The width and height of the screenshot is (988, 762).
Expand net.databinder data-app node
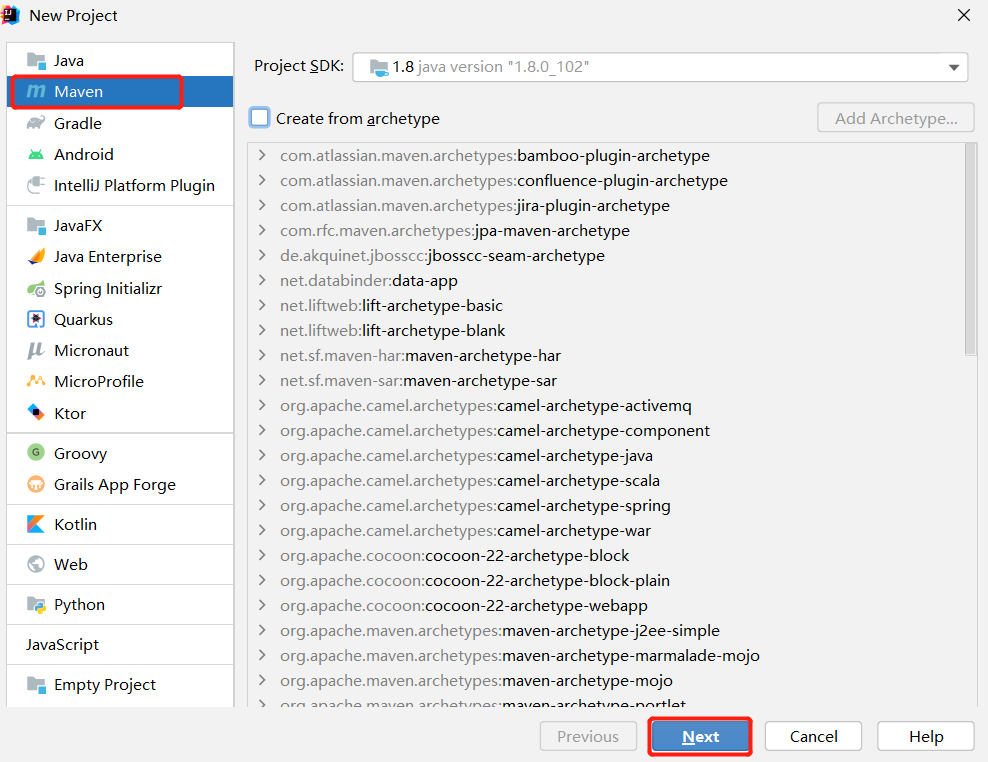[262, 280]
